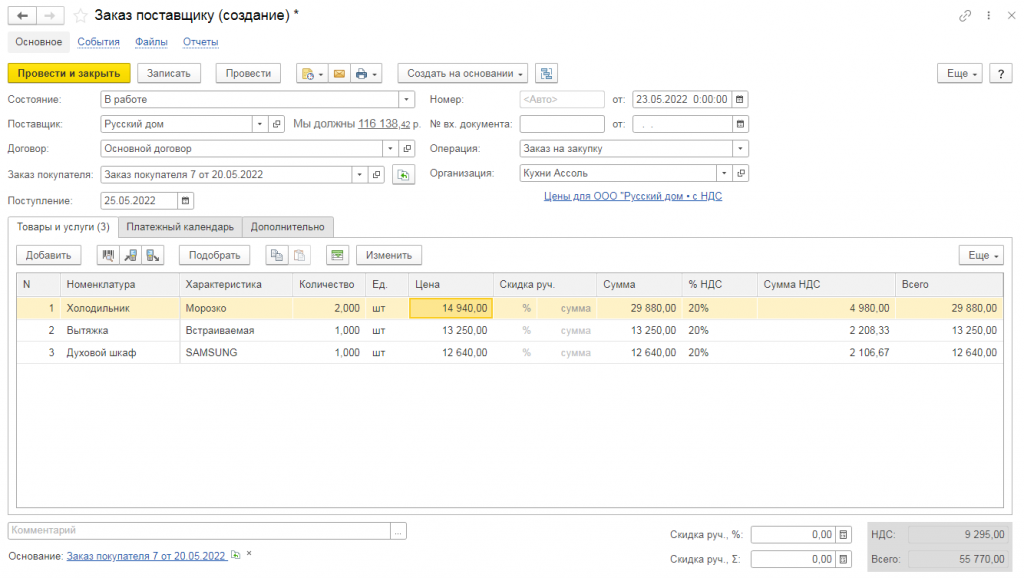Open the date calendar for the Номер field
1024x578 pixels.
740,99
